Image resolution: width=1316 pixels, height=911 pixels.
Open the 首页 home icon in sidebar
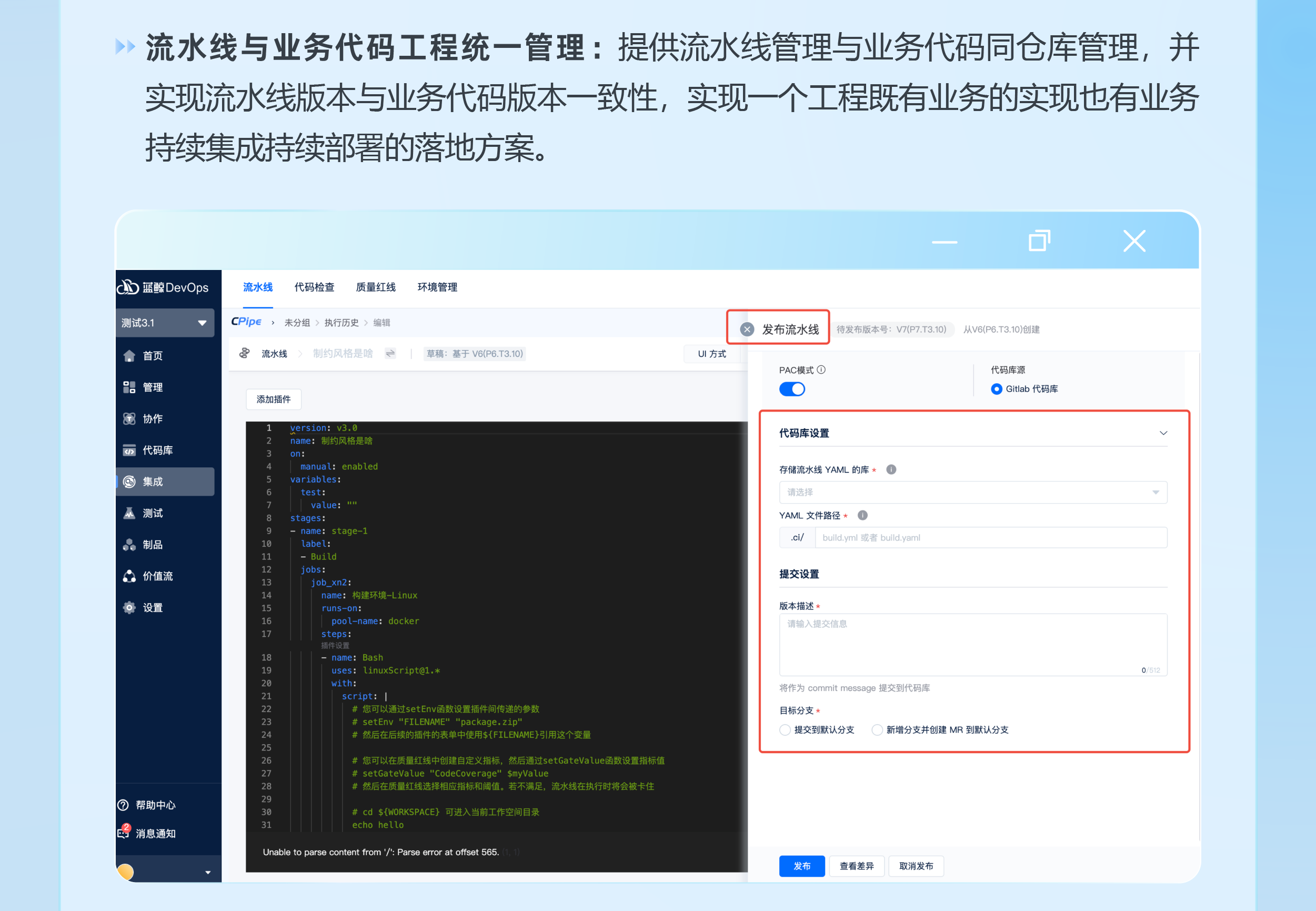[x=129, y=356]
